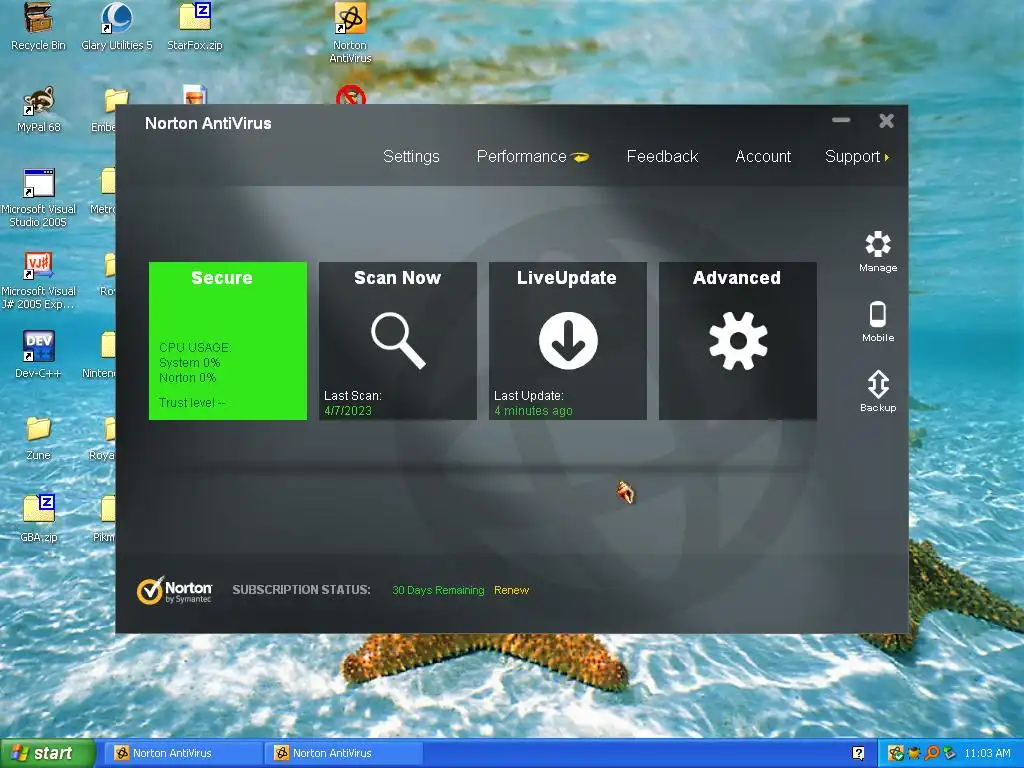This screenshot has height=768, width=1024.
Task: Click the last scan date 4/7/2023
Action: (348, 411)
